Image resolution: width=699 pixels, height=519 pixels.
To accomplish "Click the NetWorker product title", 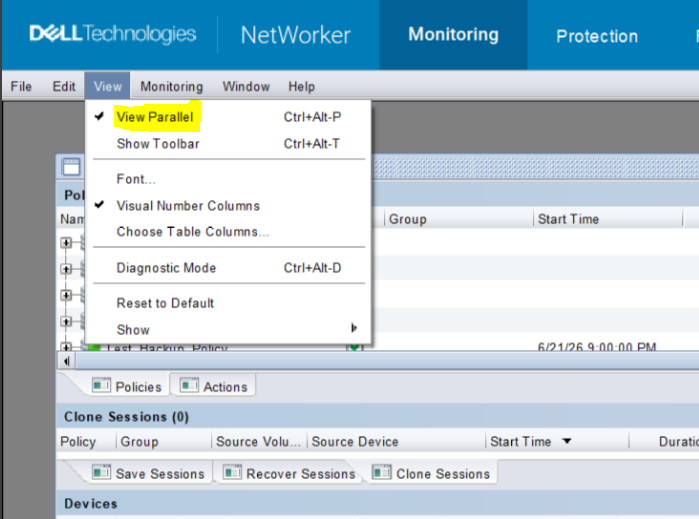I will point(296,35).
